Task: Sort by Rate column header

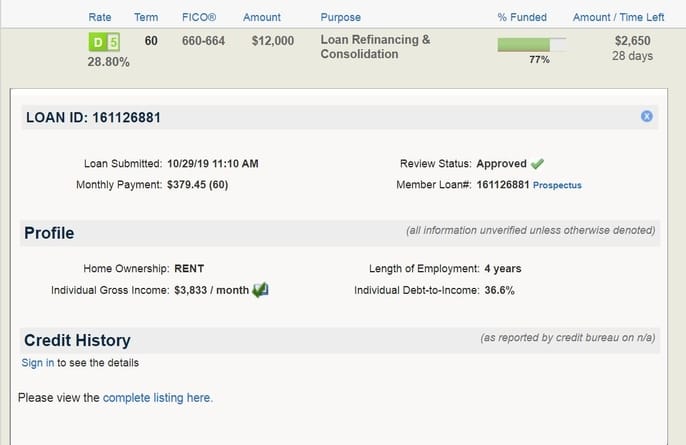Action: tap(100, 17)
